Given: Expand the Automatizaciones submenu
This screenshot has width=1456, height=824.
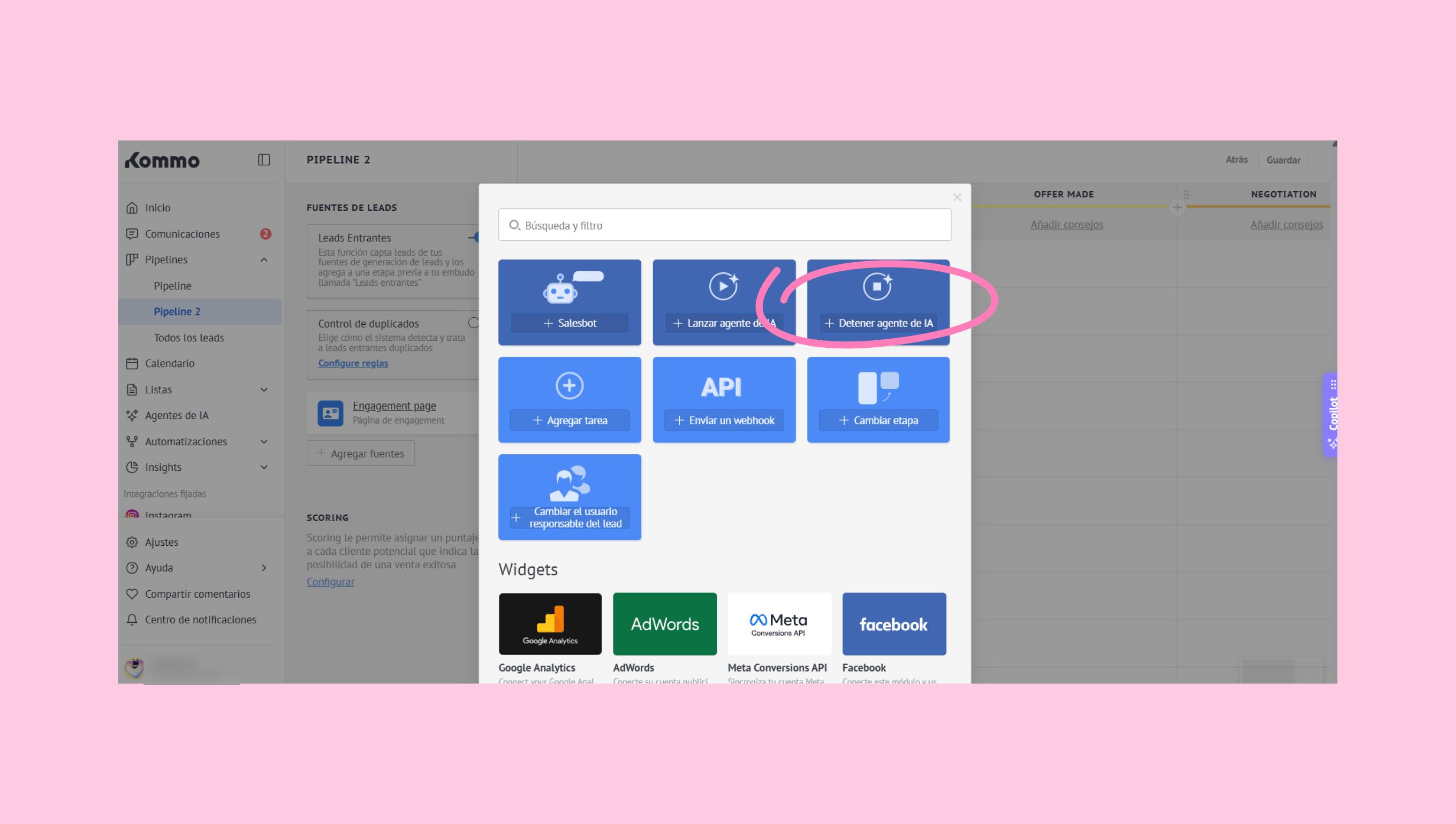Looking at the screenshot, I should tap(264, 441).
